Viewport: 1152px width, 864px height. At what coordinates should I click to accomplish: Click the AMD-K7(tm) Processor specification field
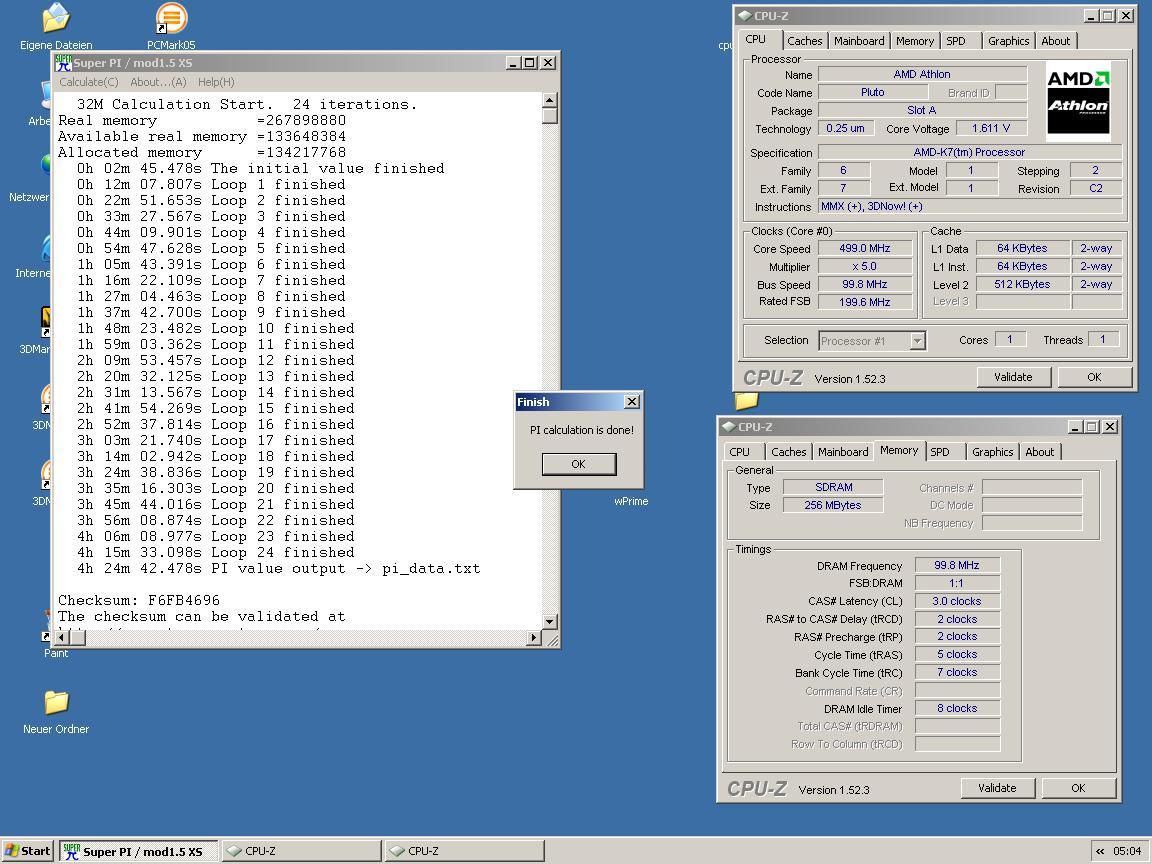(x=969, y=152)
